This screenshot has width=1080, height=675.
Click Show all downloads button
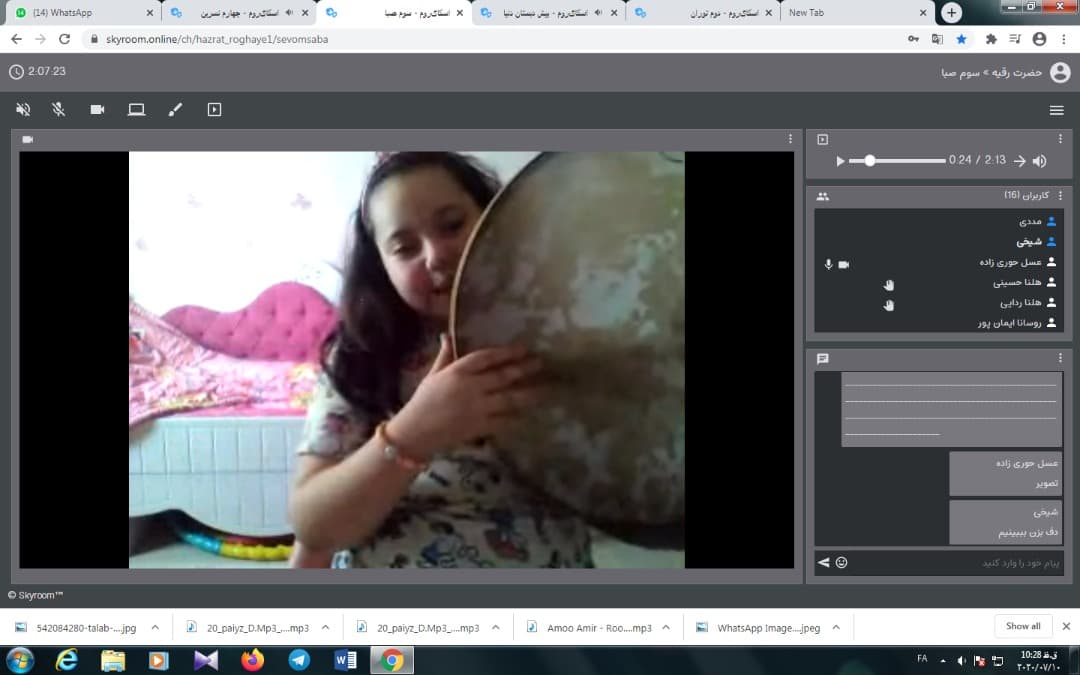pyautogui.click(x=1022, y=626)
